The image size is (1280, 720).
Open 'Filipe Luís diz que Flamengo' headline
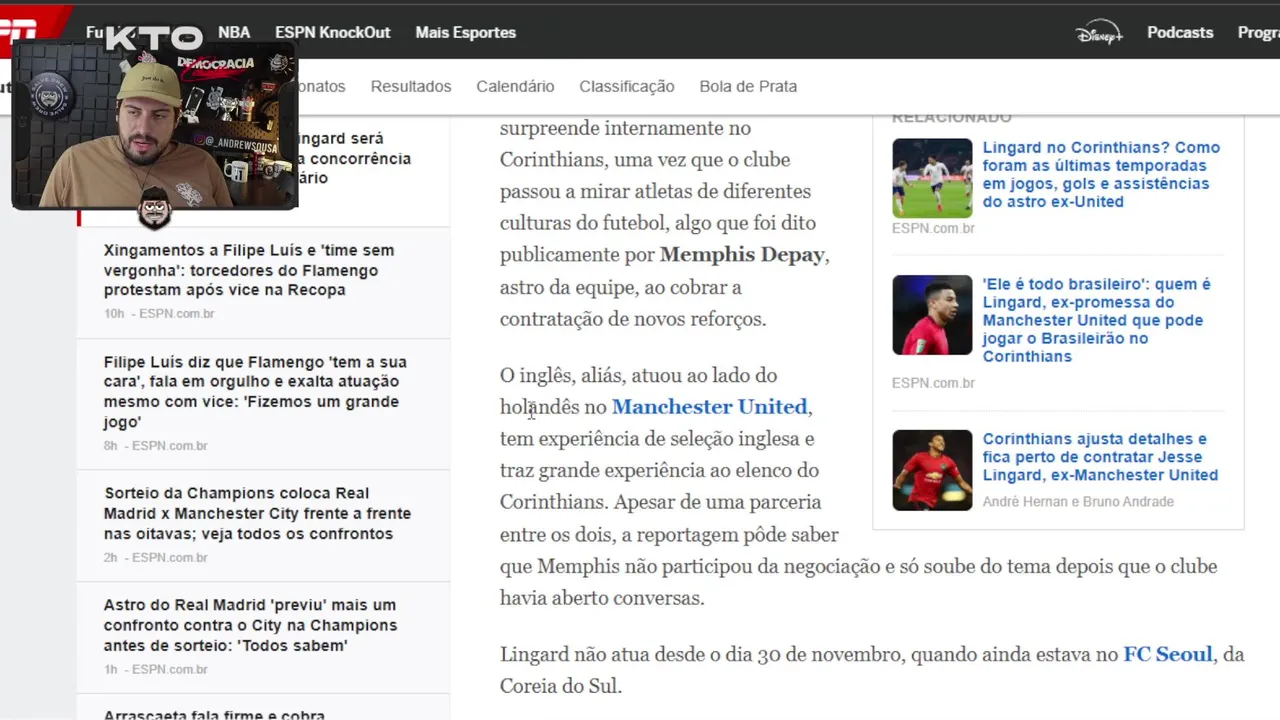click(x=255, y=391)
